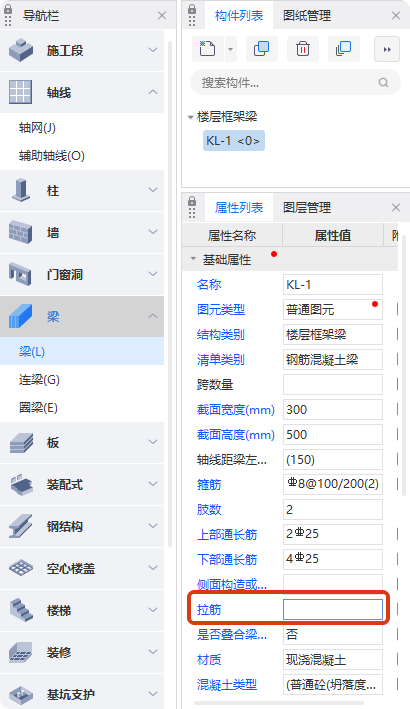Image resolution: width=410 pixels, height=709 pixels.
Task: Click the 装配式 icon
Action: pyautogui.click(x=21, y=484)
